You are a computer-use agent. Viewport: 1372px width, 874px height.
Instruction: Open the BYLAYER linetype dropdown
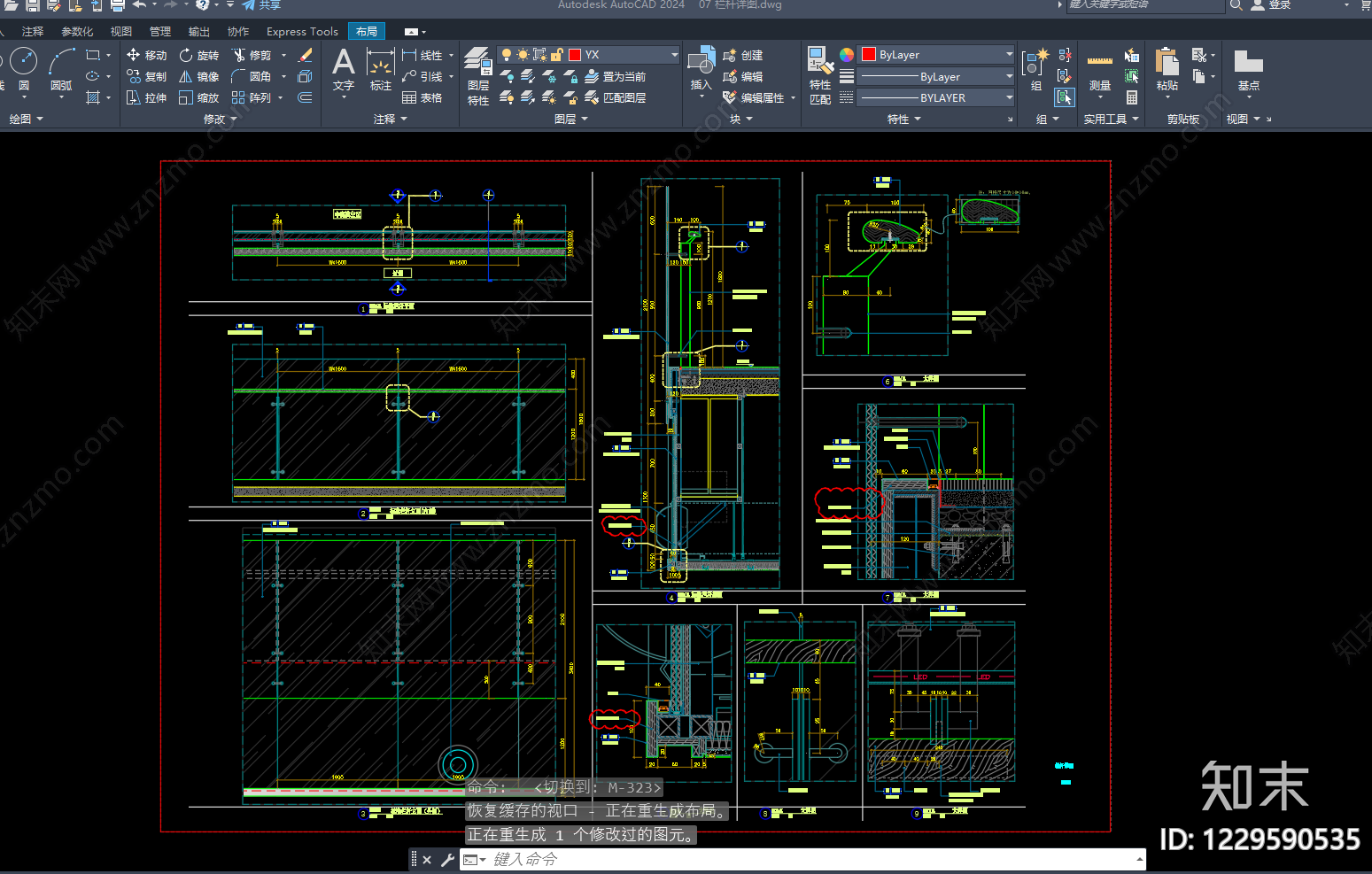point(1009,97)
